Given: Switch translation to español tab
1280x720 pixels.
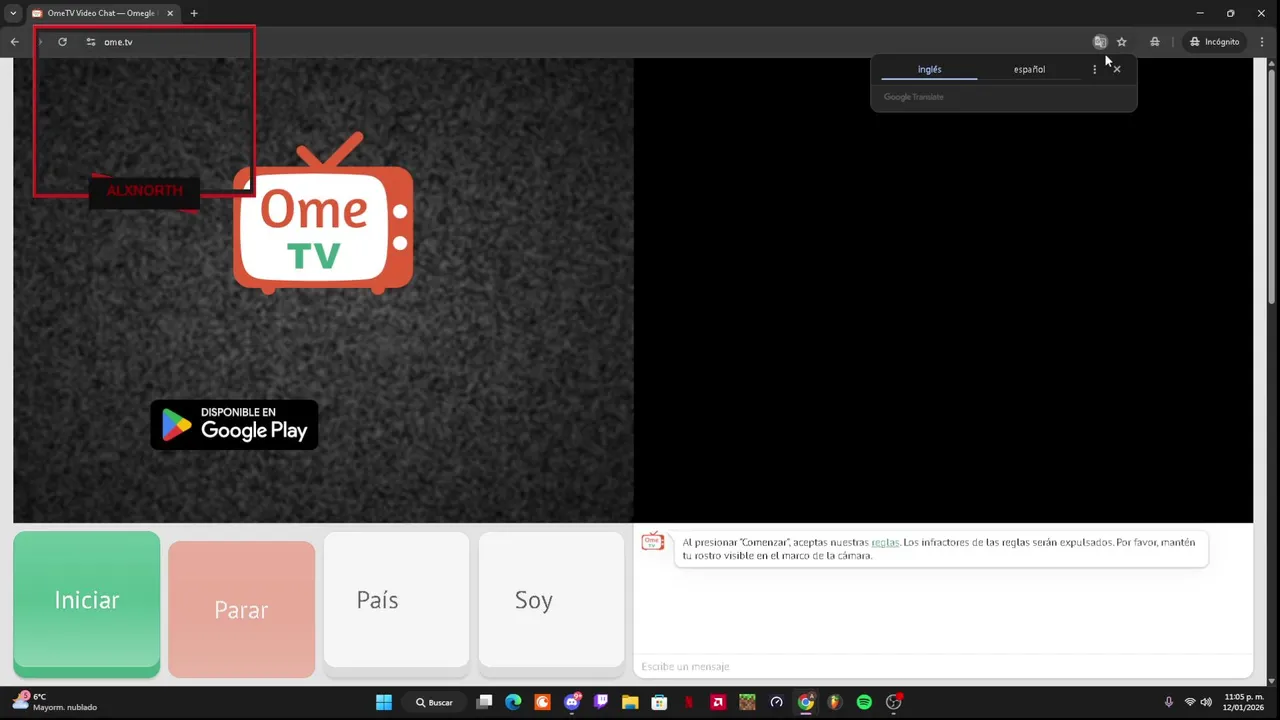Looking at the screenshot, I should 1029,69.
